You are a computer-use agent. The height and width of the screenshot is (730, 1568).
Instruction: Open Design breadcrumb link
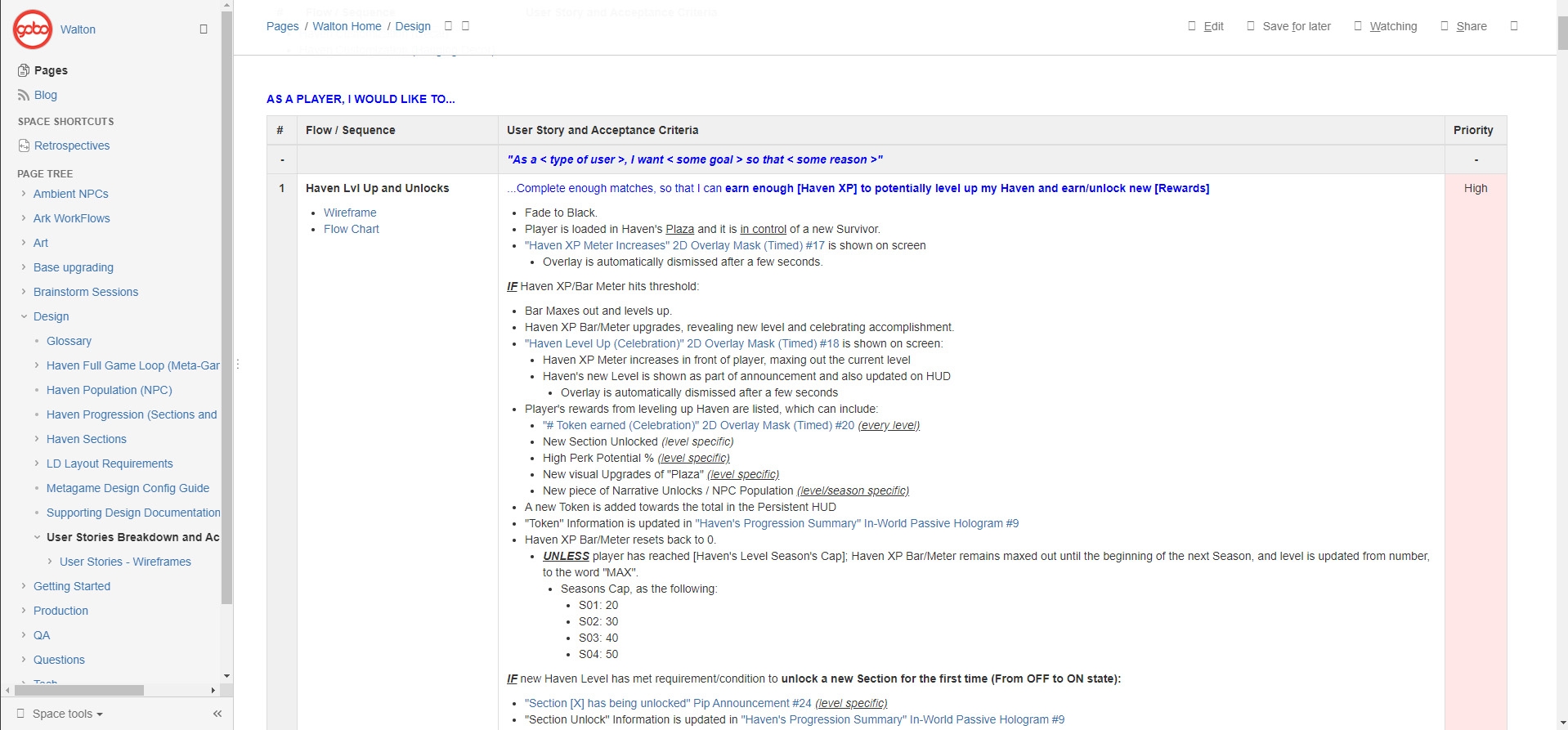tap(413, 26)
